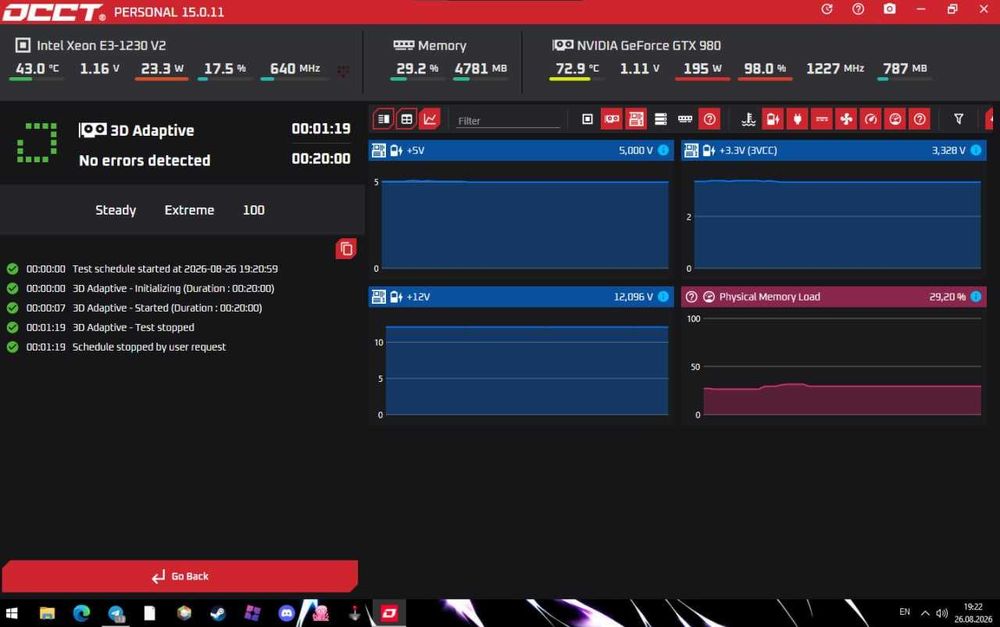
Task: Click the Filter input field
Action: point(508,121)
